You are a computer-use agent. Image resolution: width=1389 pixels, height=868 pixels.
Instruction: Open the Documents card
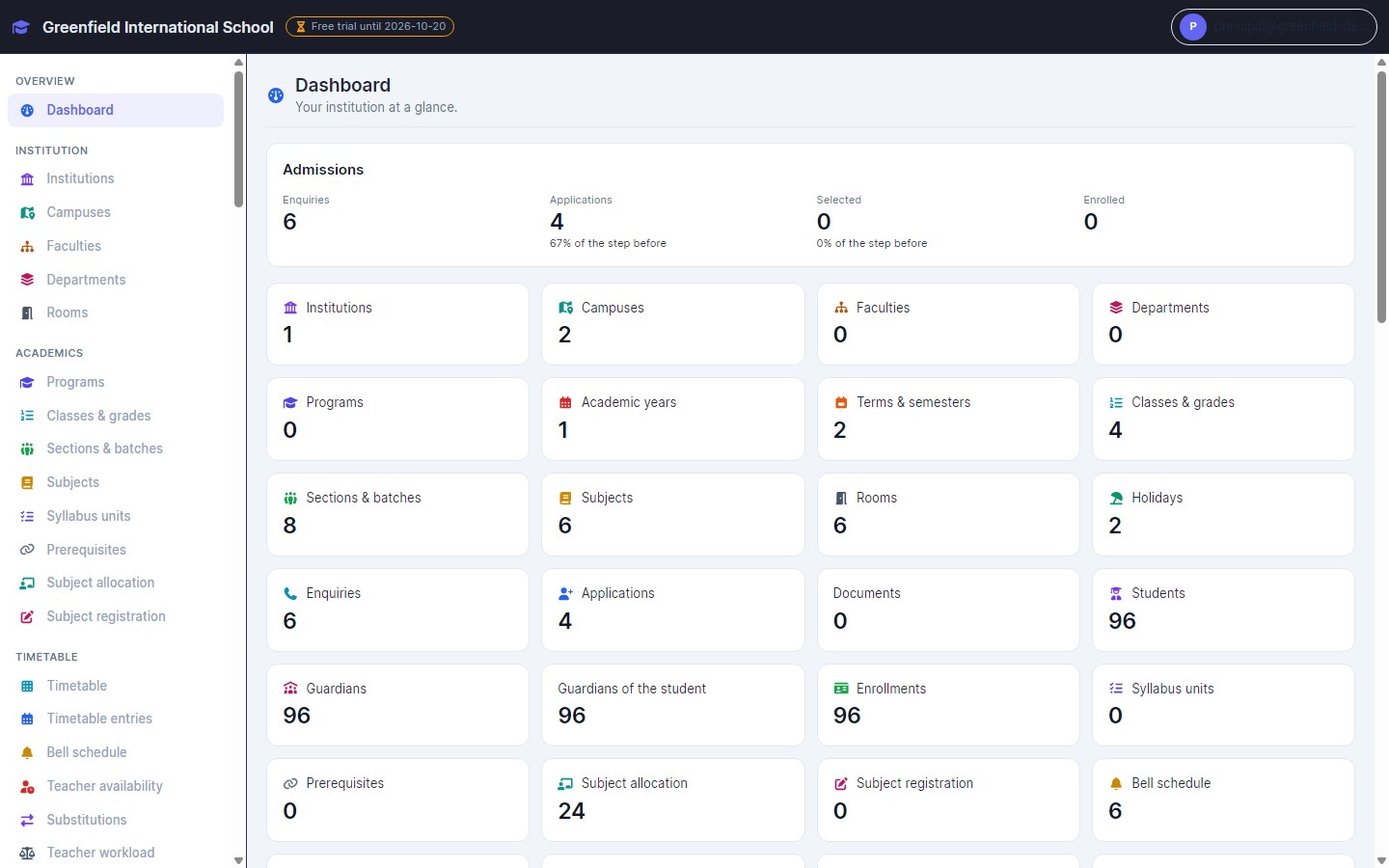948,610
